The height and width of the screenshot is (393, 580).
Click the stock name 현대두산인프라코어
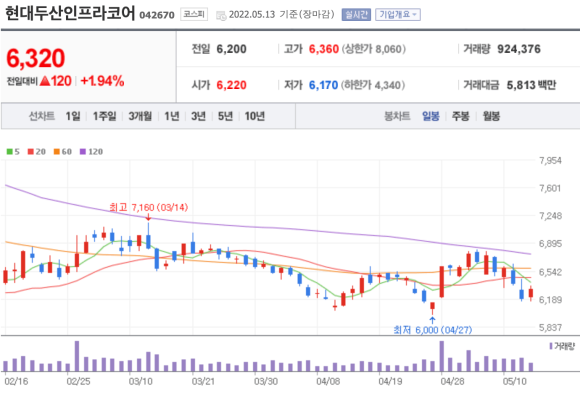pos(70,14)
